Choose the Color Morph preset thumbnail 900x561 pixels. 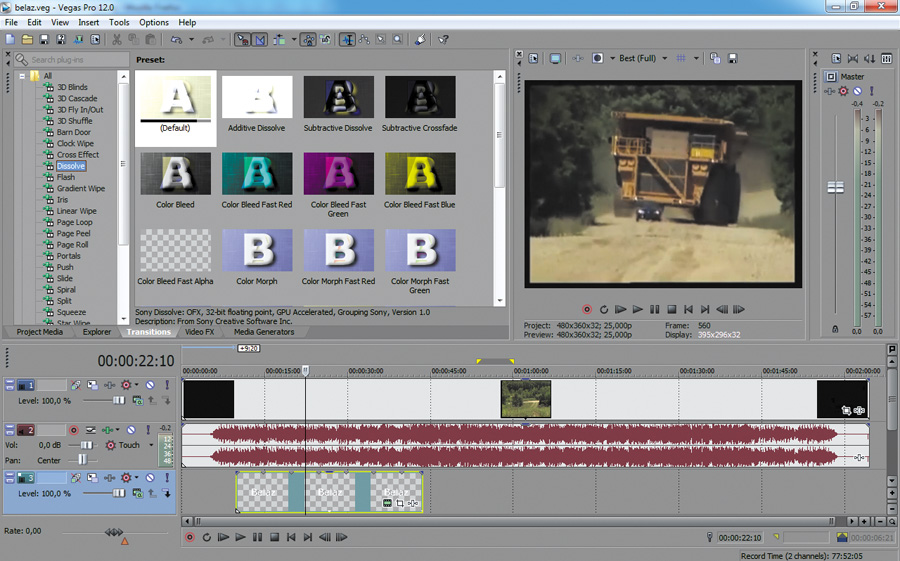(257, 250)
